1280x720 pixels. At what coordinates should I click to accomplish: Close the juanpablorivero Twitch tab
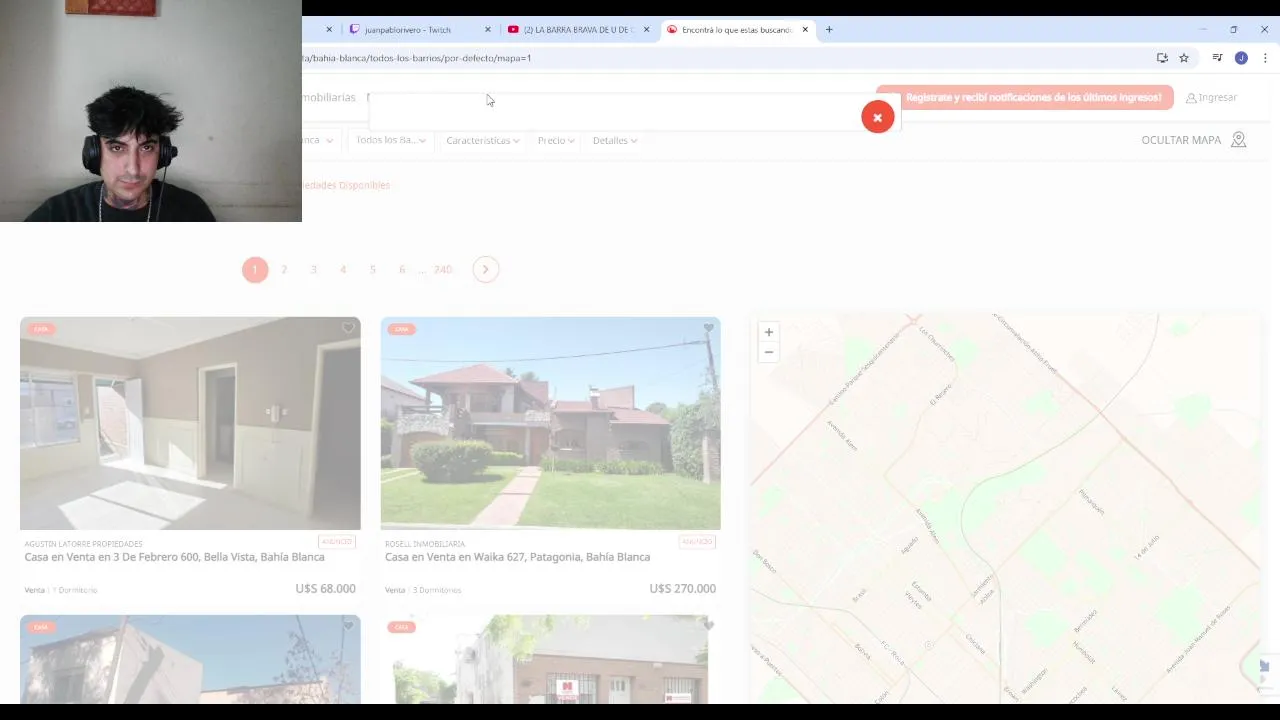pyautogui.click(x=488, y=30)
